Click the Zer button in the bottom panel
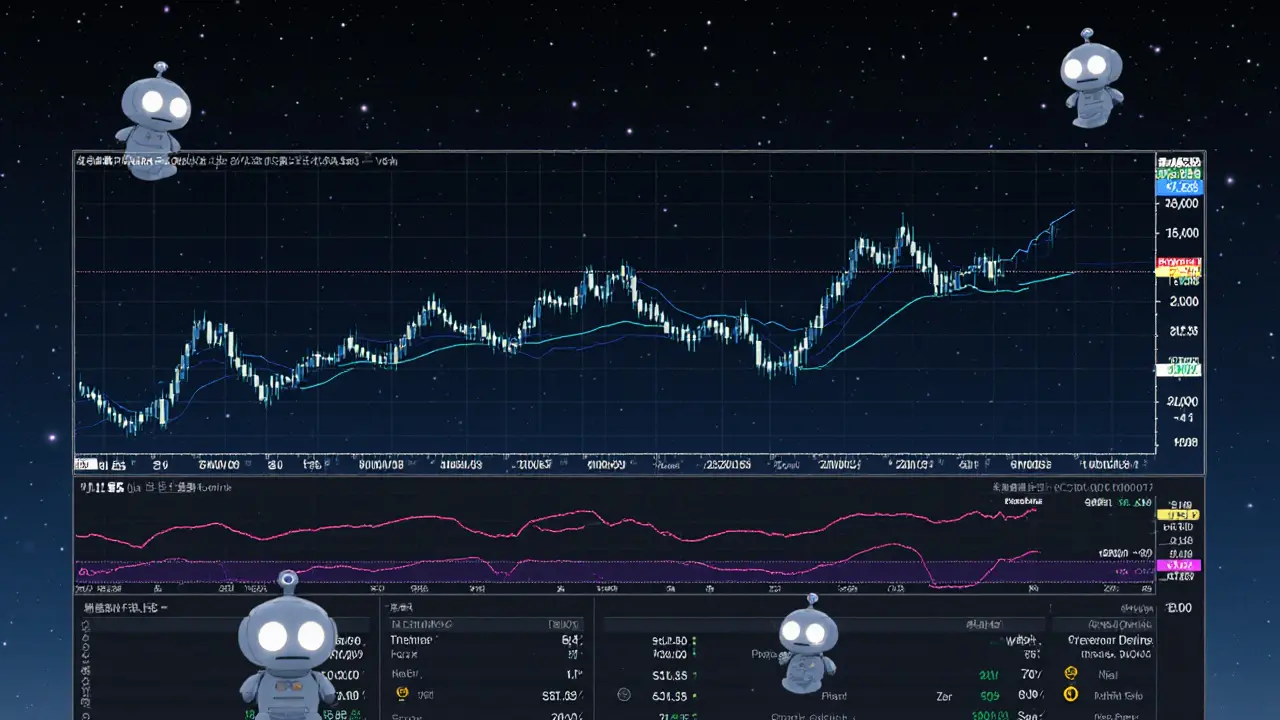The image size is (1280, 720). pos(942,695)
